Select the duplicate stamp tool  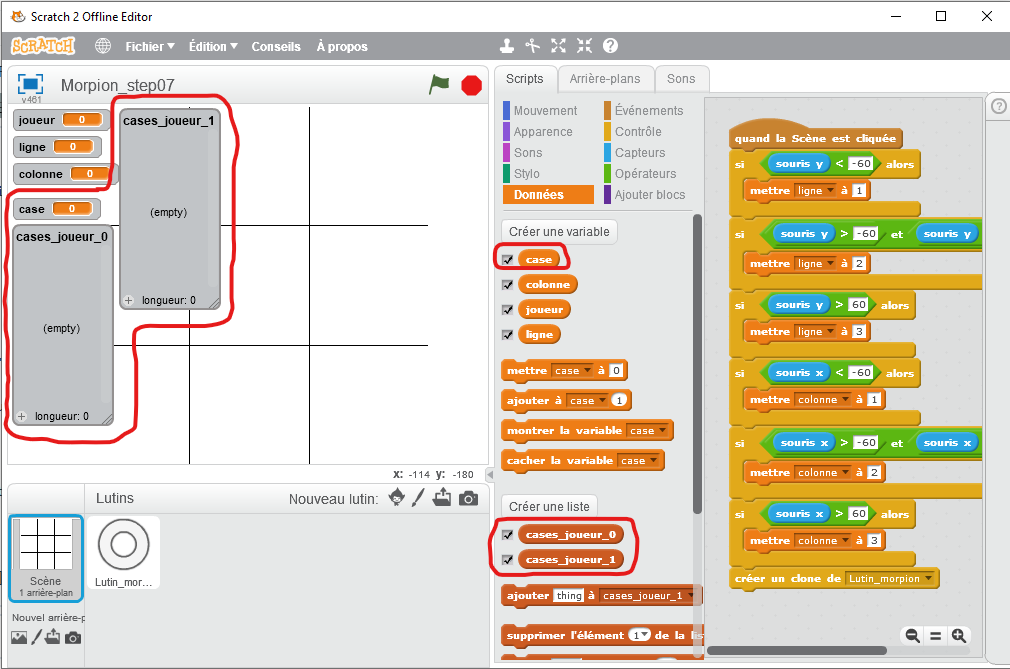point(507,46)
